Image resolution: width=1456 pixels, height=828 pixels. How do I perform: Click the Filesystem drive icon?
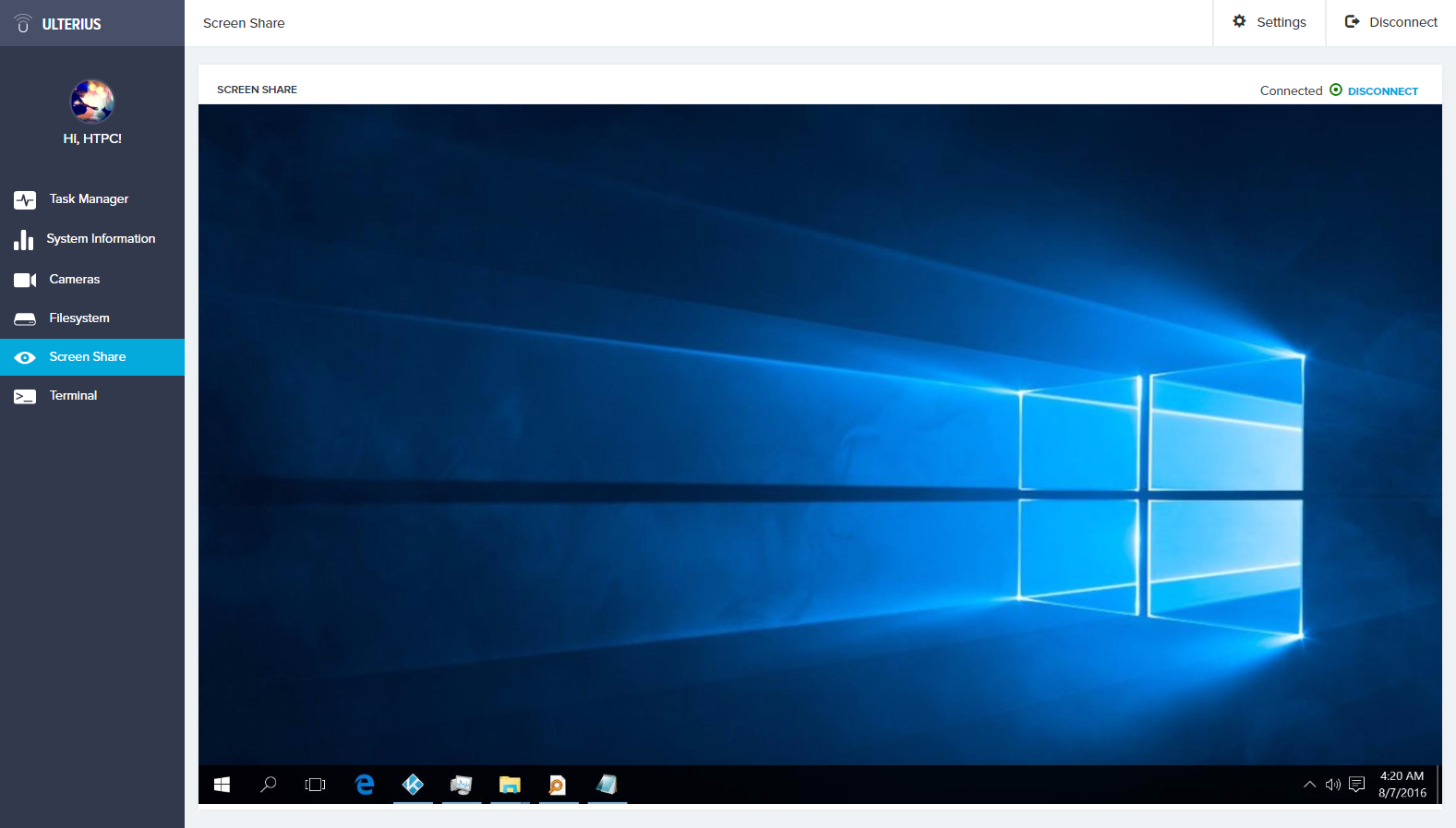click(25, 318)
